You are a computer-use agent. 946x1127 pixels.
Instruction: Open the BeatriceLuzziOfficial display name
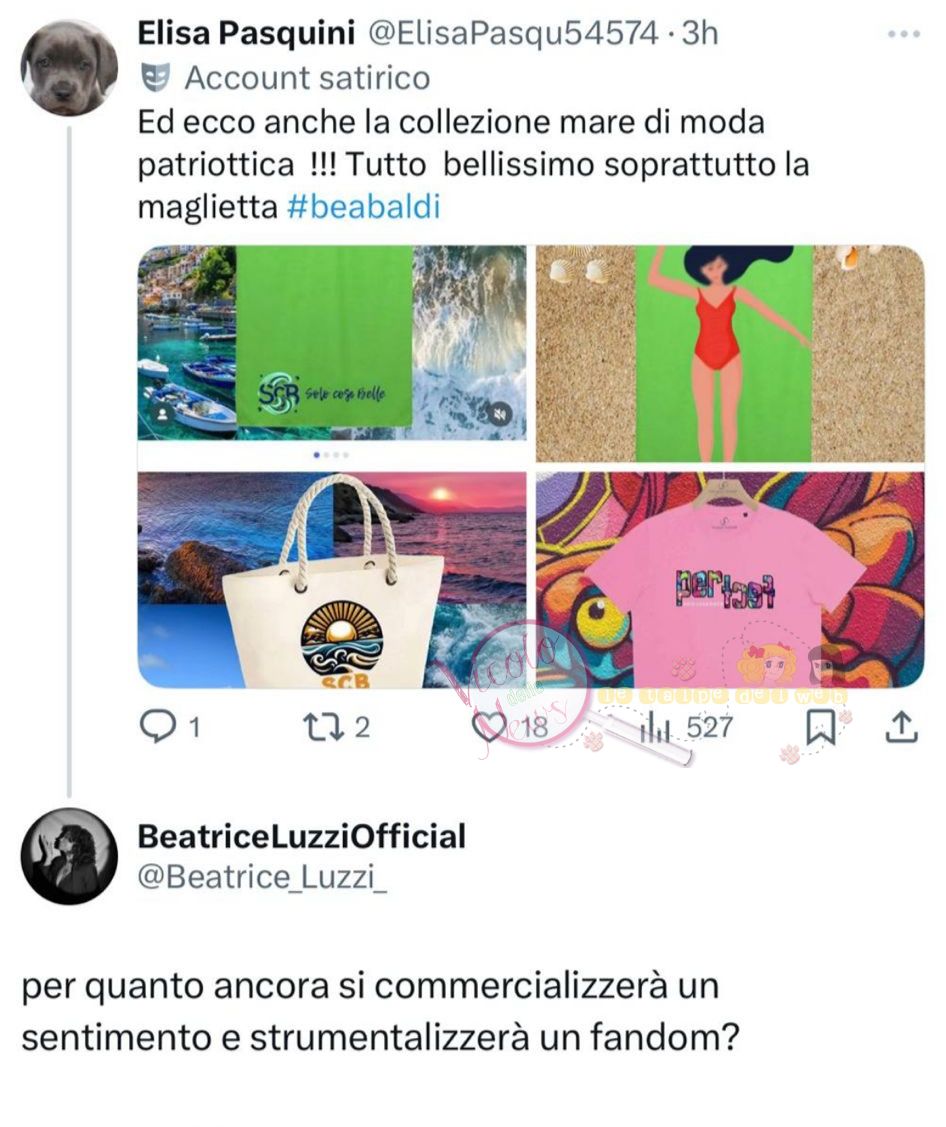301,837
